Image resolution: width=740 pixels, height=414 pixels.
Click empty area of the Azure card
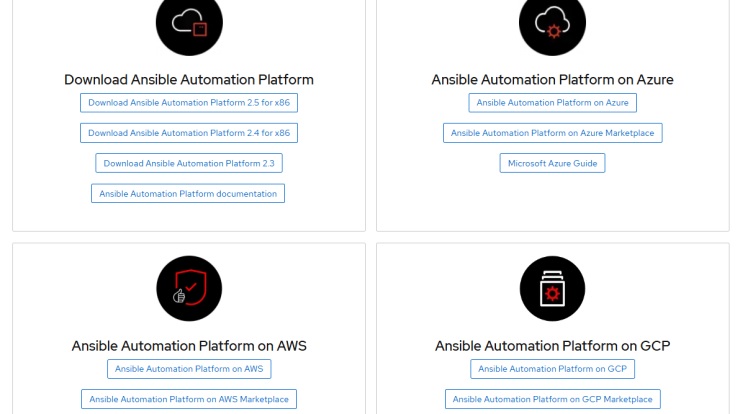coord(552,205)
